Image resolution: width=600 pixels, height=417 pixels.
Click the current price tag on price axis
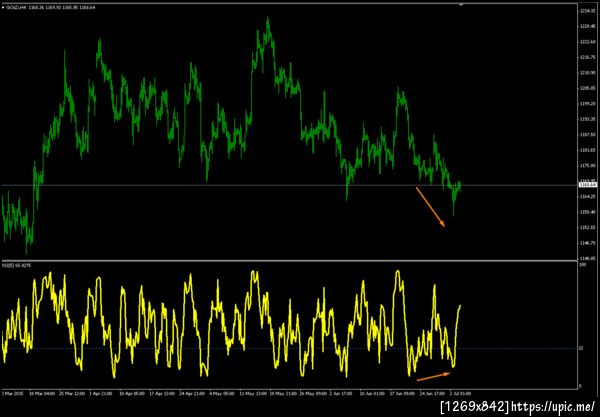[x=588, y=185]
